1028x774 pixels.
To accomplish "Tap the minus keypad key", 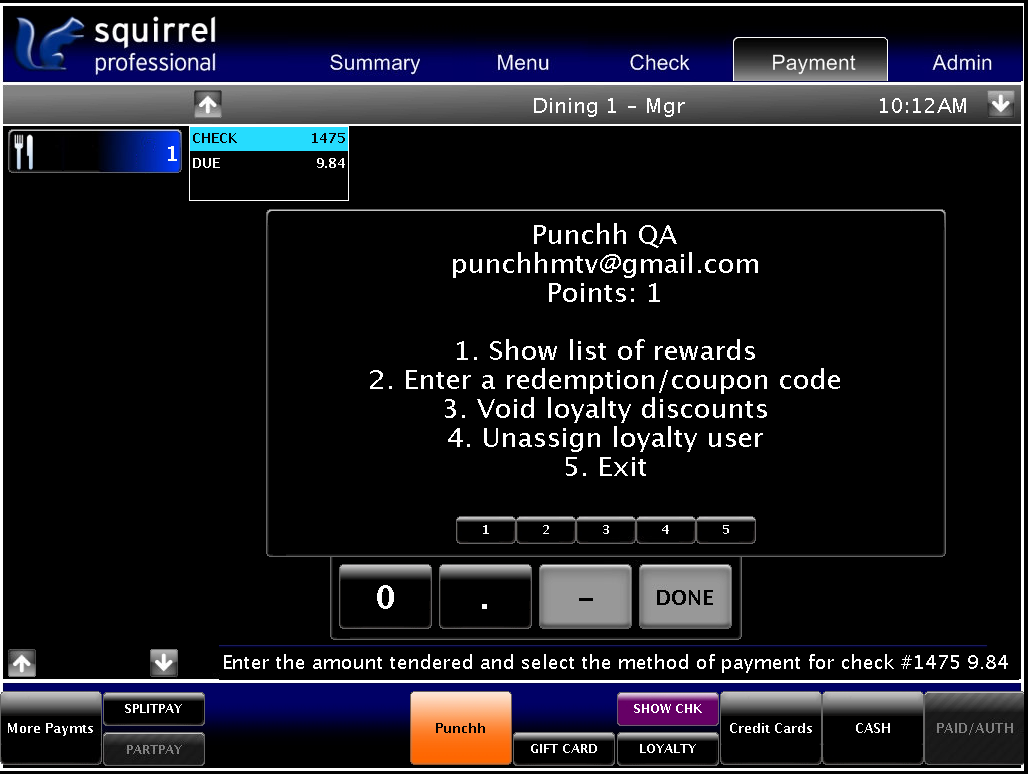I will tap(585, 596).
